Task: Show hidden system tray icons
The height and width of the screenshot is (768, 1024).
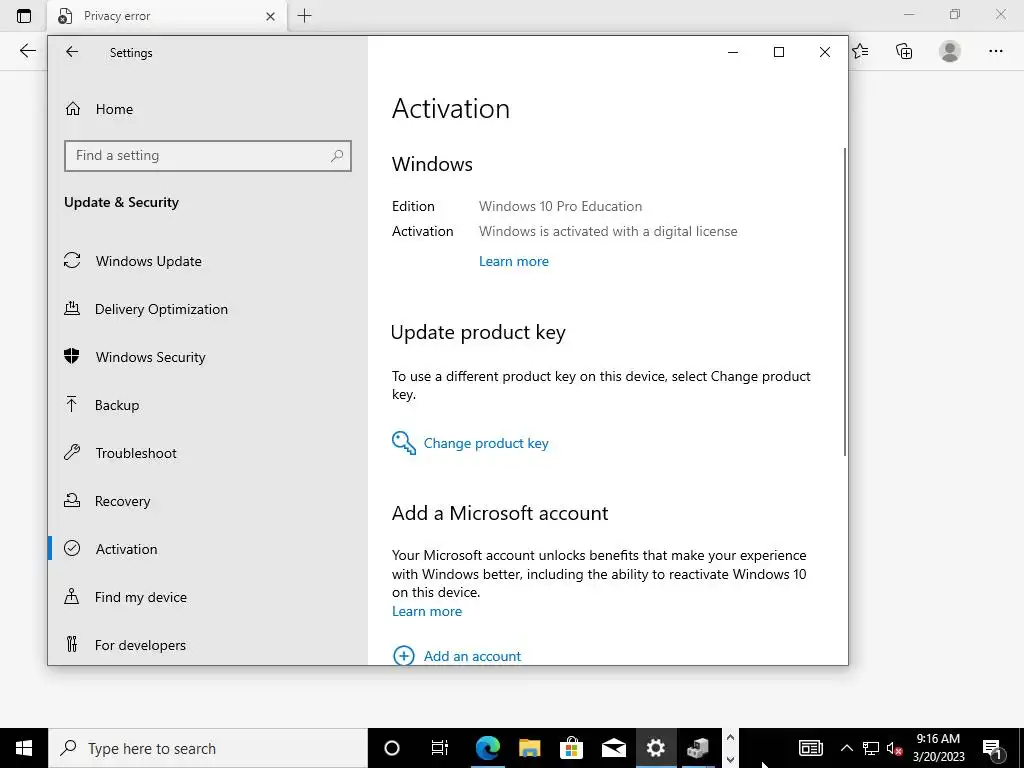Action: coord(846,748)
